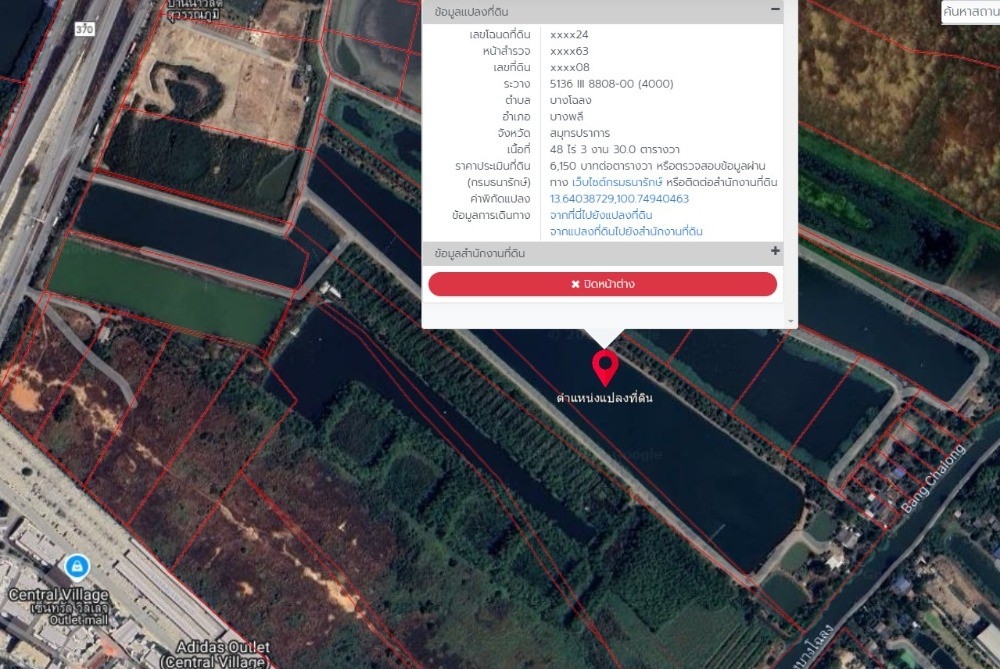Collapse the ข้อมูลแปลงที่ดิน section with minus icon
This screenshot has height=669, width=1000.
click(x=775, y=10)
